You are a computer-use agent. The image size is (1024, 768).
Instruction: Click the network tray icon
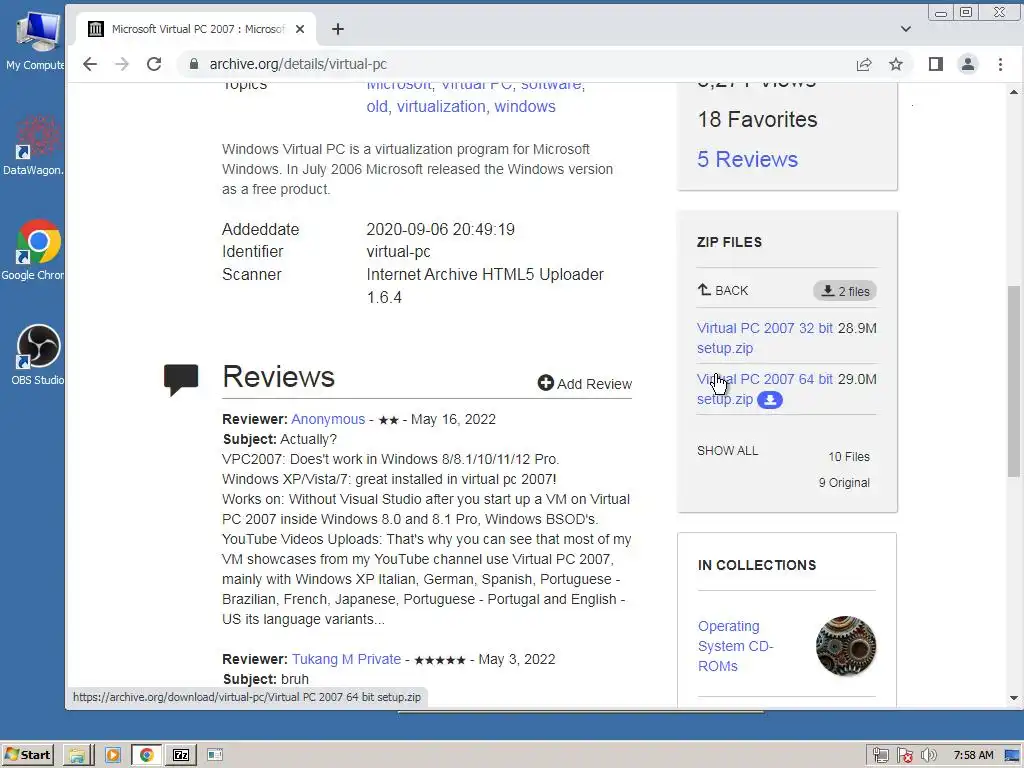(x=880, y=756)
